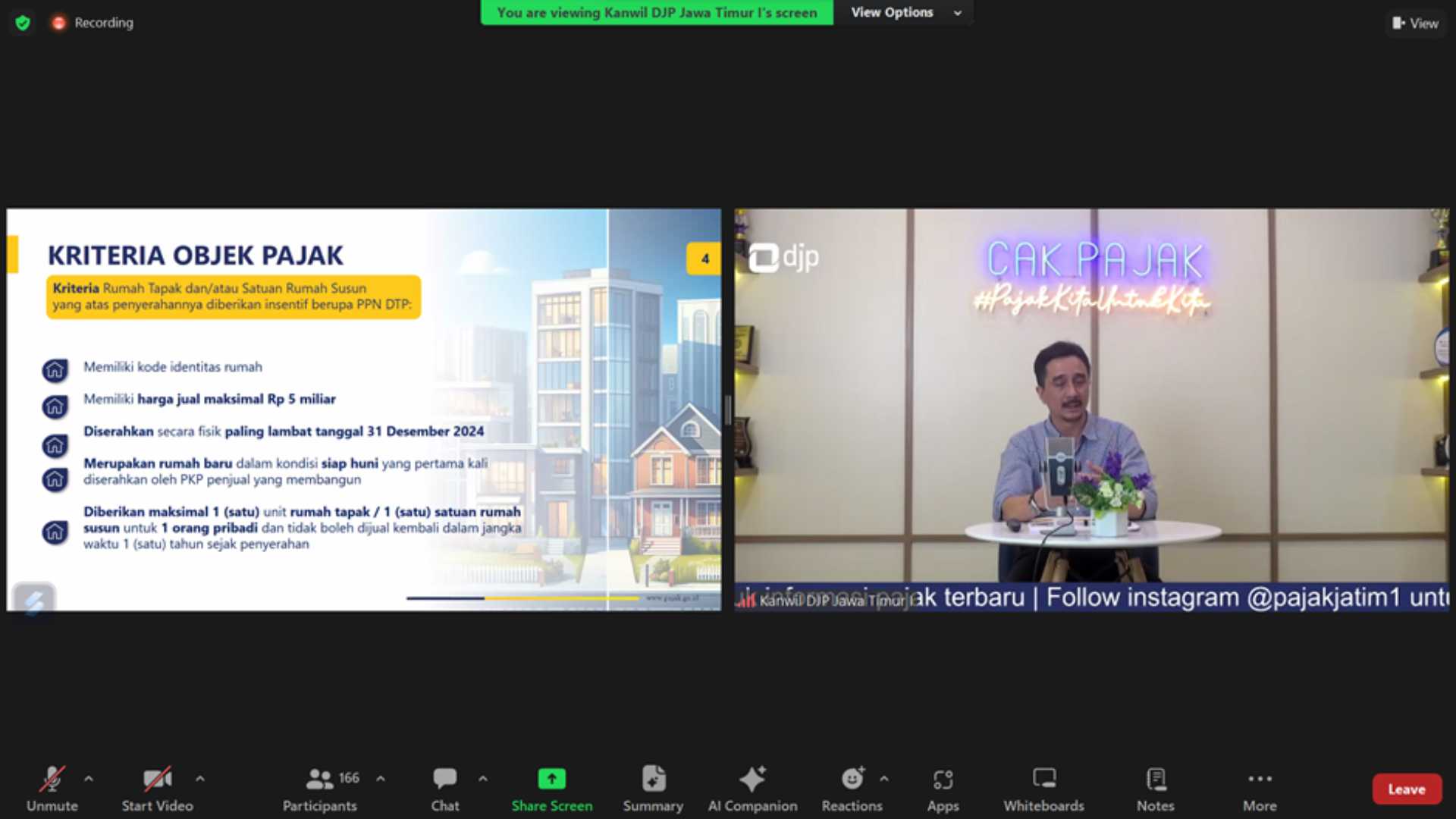The width and height of the screenshot is (1456, 819).
Task: Expand Participants options chevron
Action: 381,779
